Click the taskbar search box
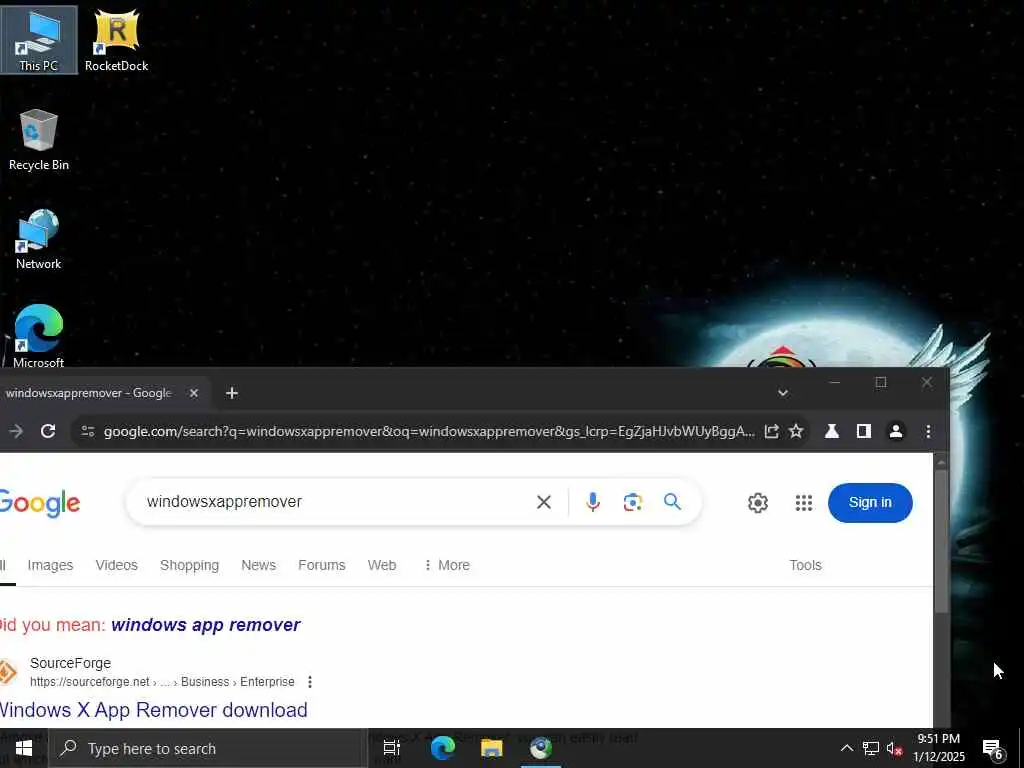The height and width of the screenshot is (768, 1024). [x=208, y=748]
